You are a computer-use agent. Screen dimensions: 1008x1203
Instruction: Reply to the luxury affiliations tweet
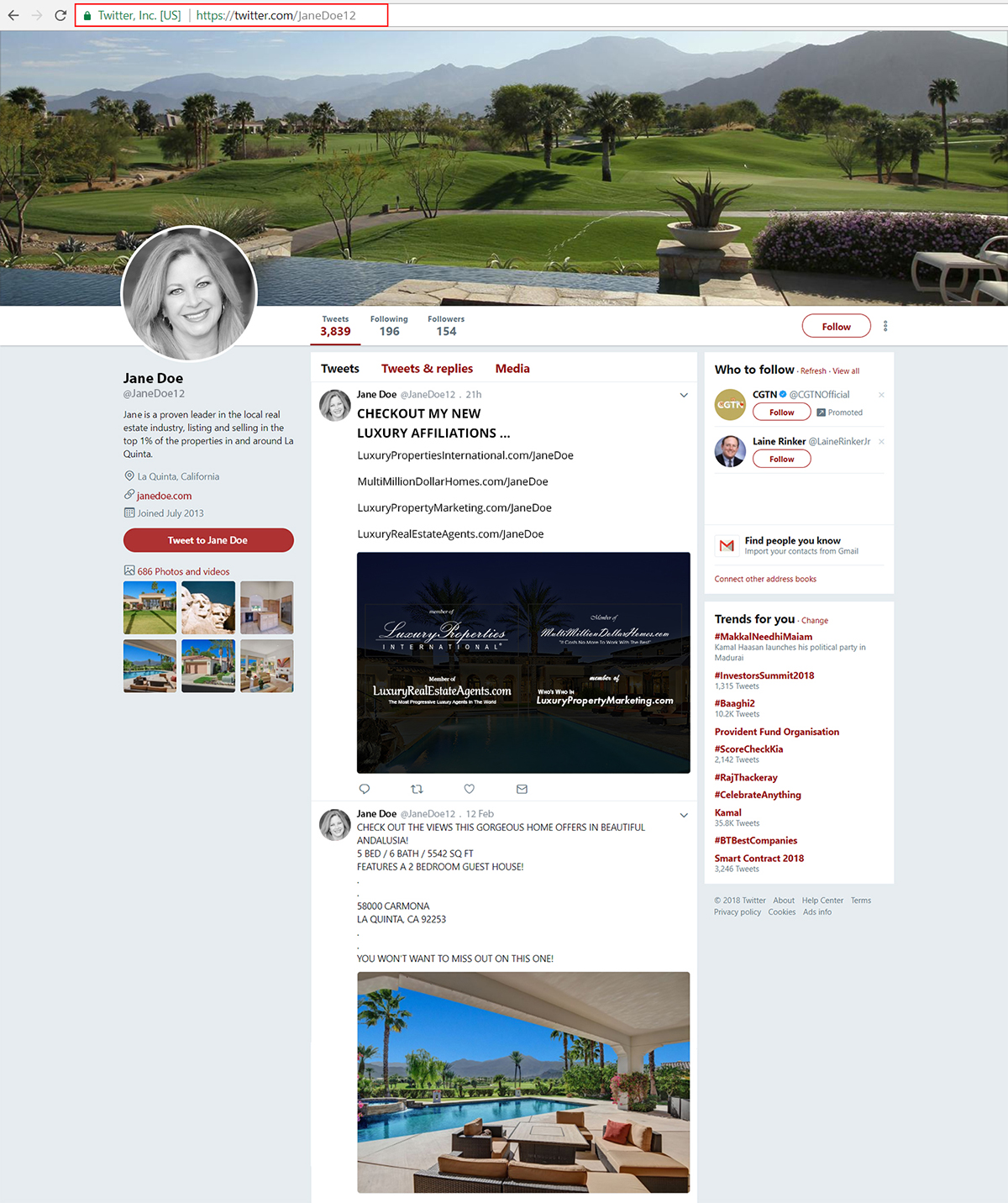pyautogui.click(x=365, y=789)
